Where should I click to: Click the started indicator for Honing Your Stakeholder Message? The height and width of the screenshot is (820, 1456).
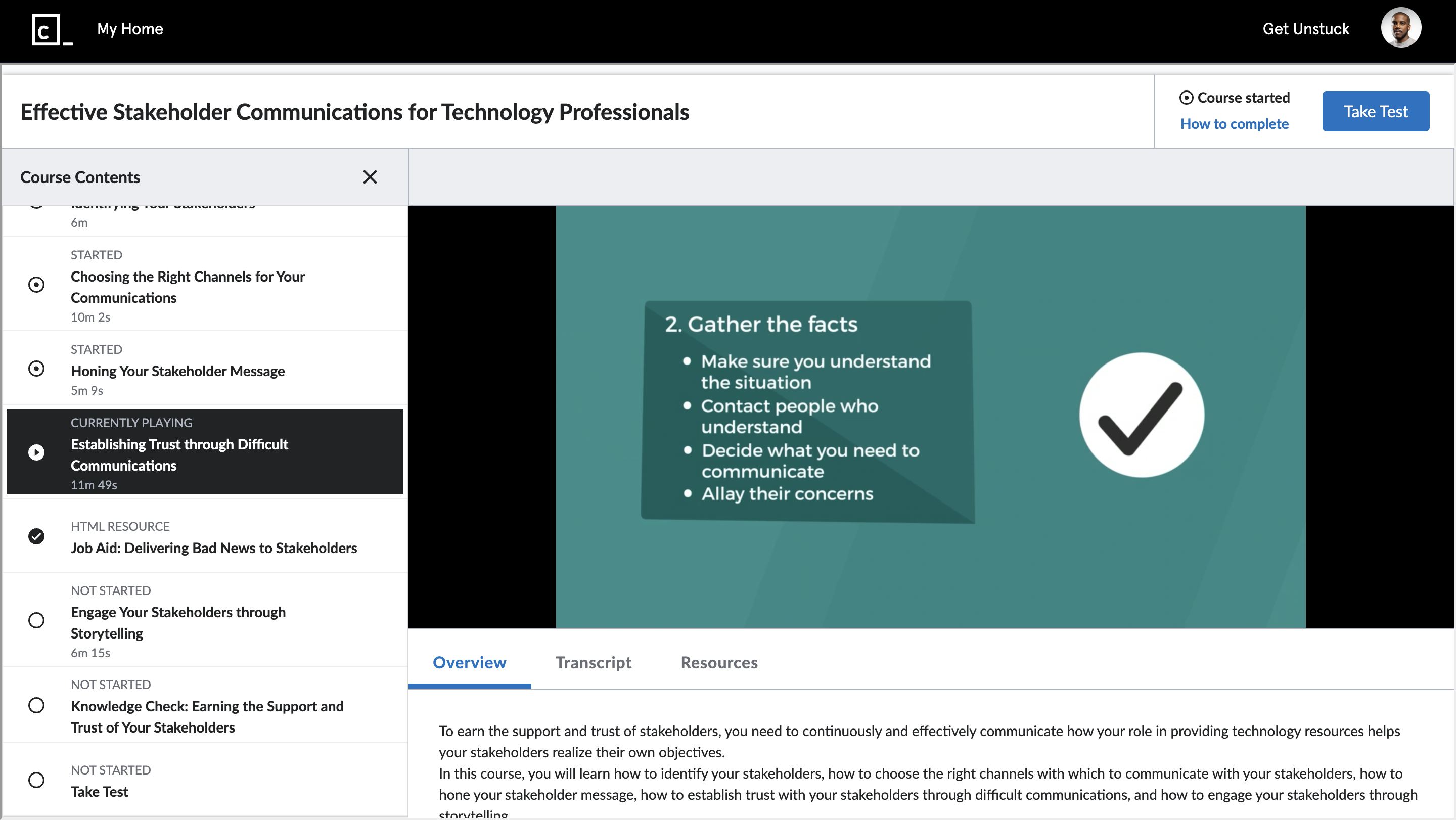(x=37, y=368)
